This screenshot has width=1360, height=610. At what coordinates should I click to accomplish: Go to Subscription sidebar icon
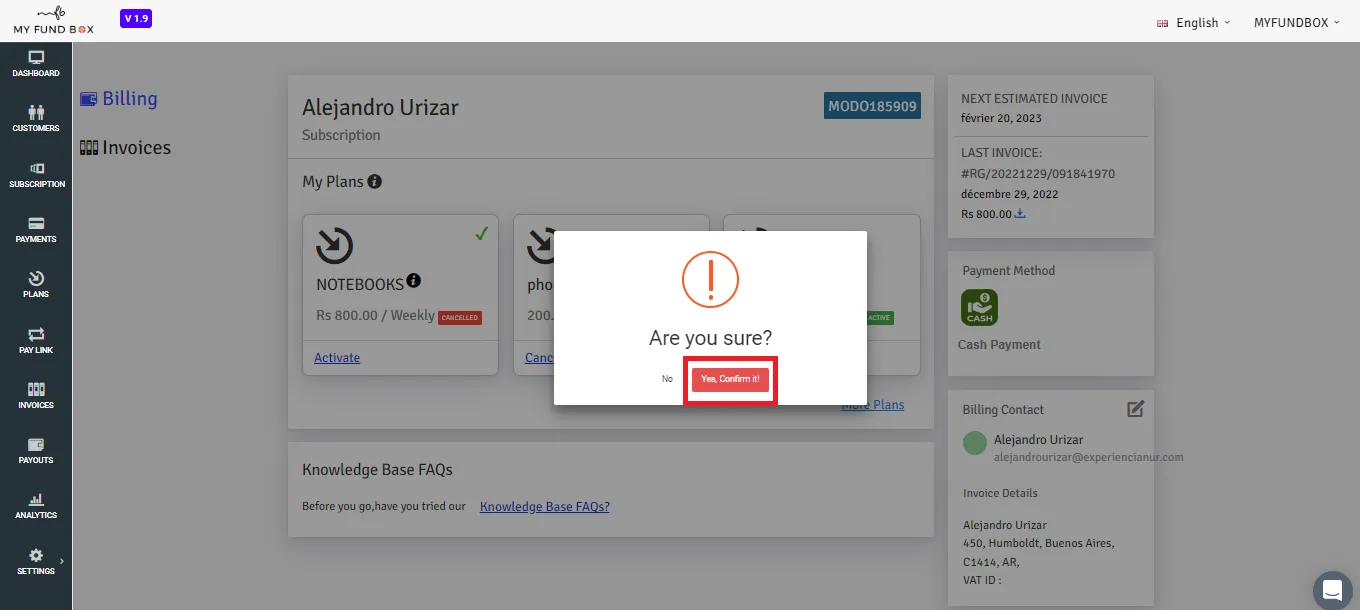pyautogui.click(x=36, y=169)
